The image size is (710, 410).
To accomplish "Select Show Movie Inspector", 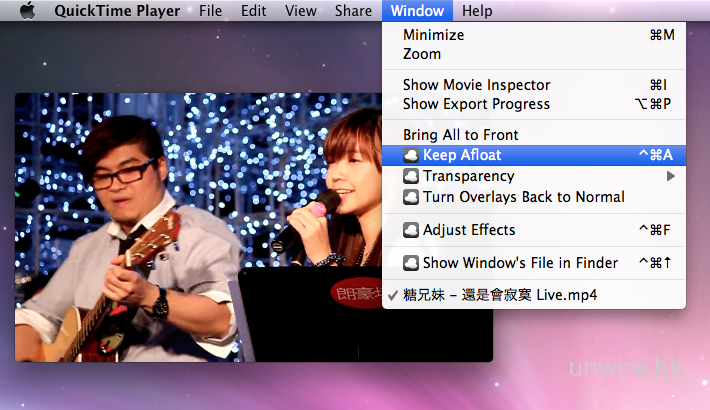I will [476, 85].
